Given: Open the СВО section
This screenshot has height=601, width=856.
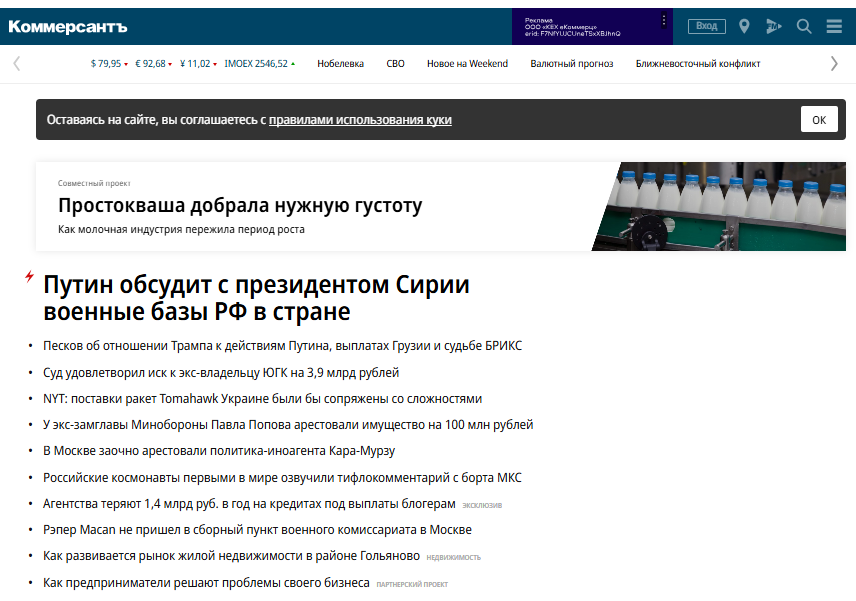Looking at the screenshot, I should tap(395, 62).
